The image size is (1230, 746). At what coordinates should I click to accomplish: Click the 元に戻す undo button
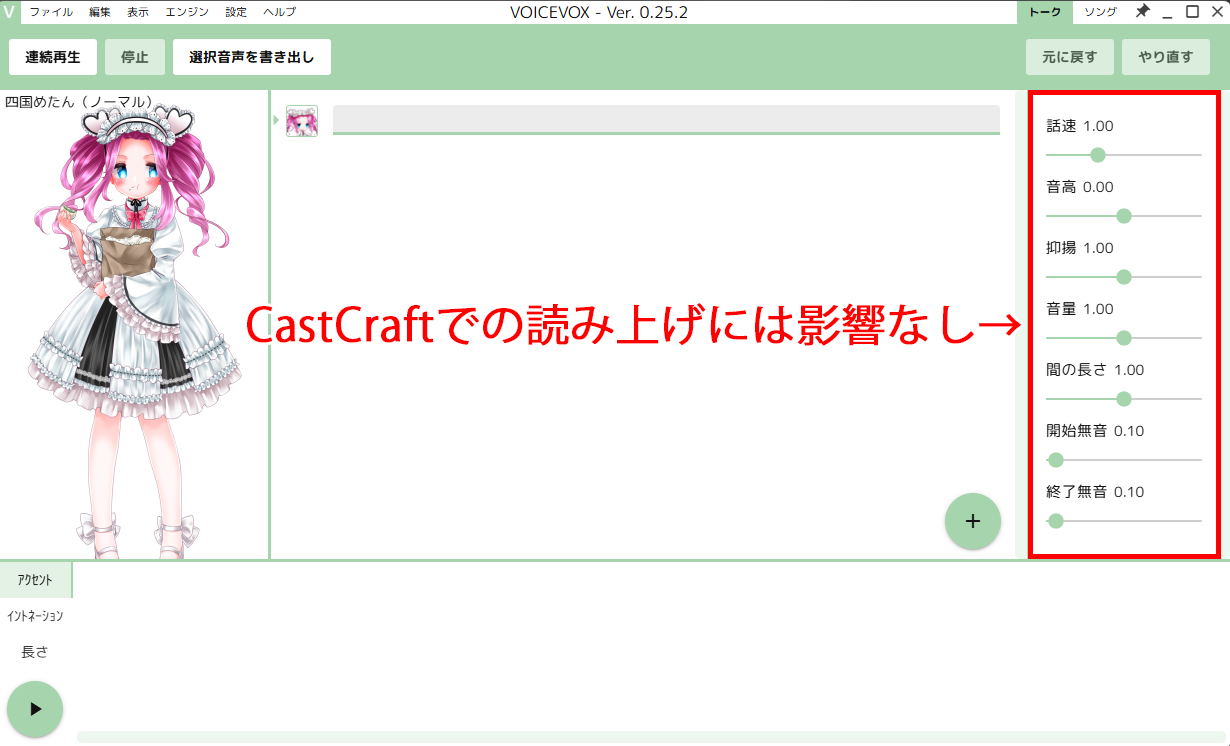1070,57
